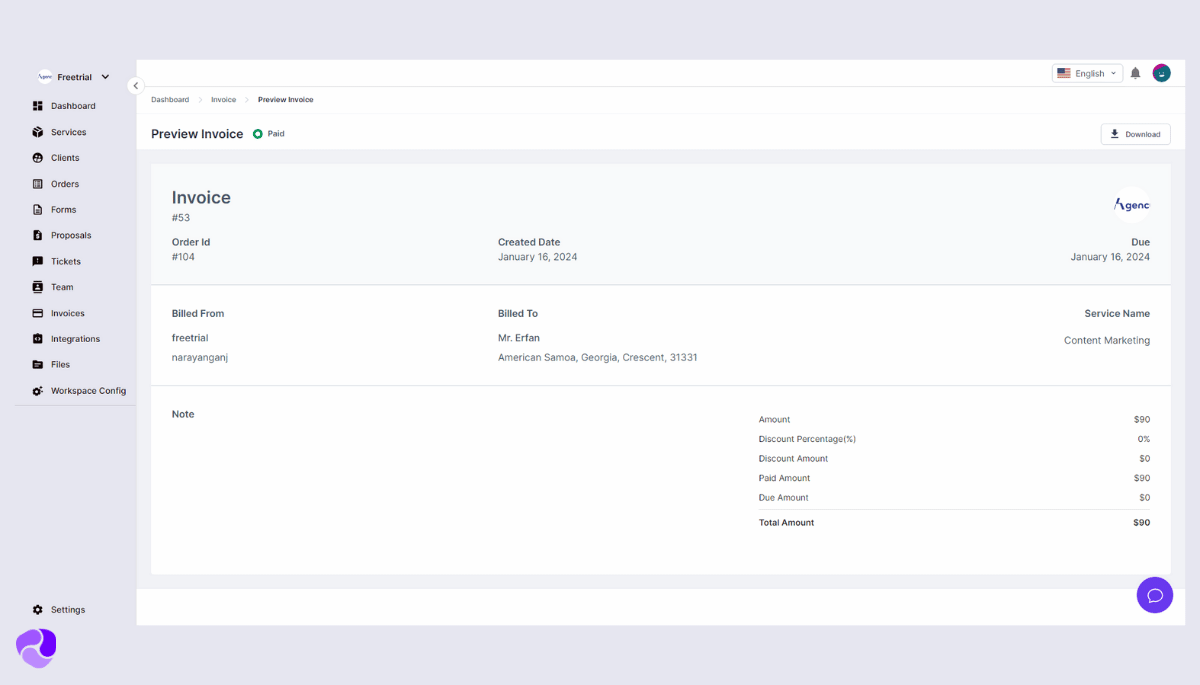Select the Integrations puzzle icon

[x=37, y=338]
